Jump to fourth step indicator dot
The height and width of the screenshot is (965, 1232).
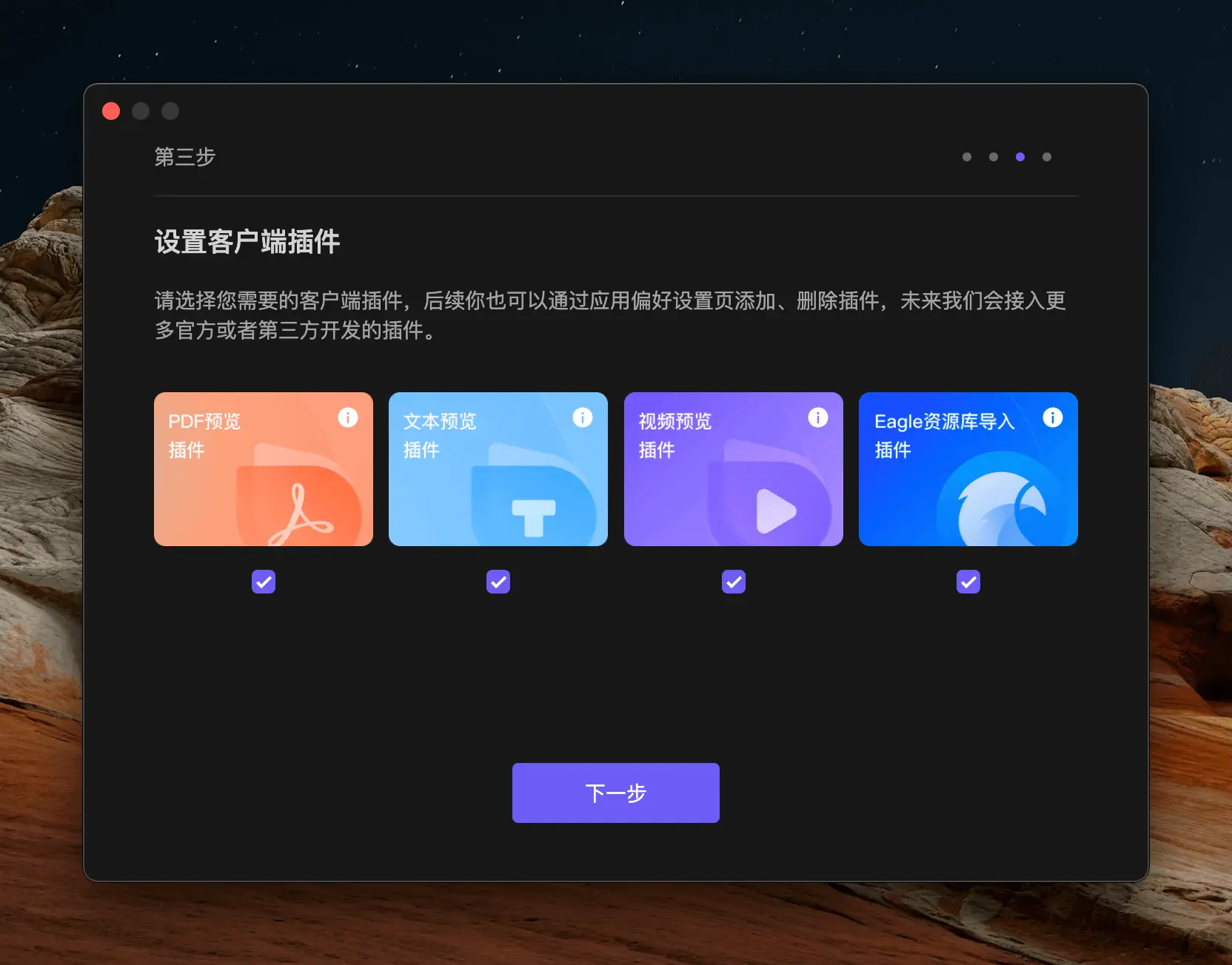(x=1047, y=157)
